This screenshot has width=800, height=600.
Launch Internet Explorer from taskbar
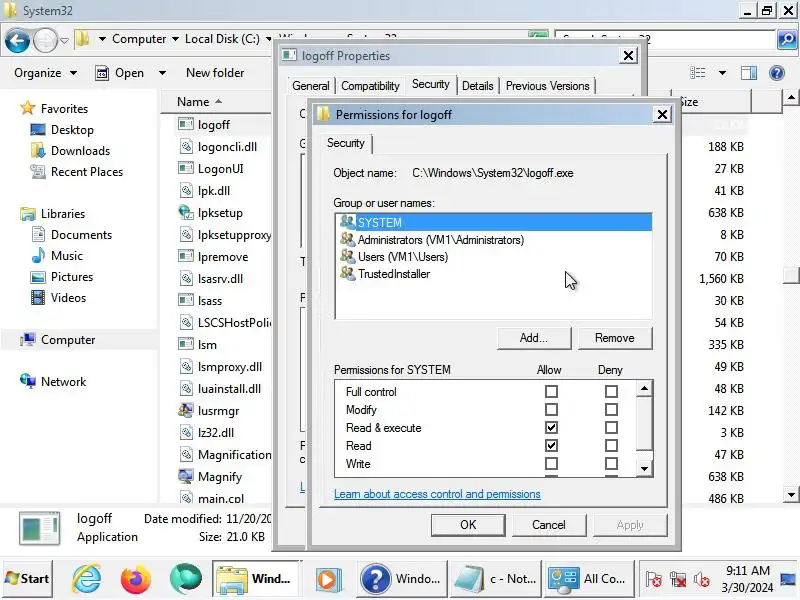(x=87, y=579)
